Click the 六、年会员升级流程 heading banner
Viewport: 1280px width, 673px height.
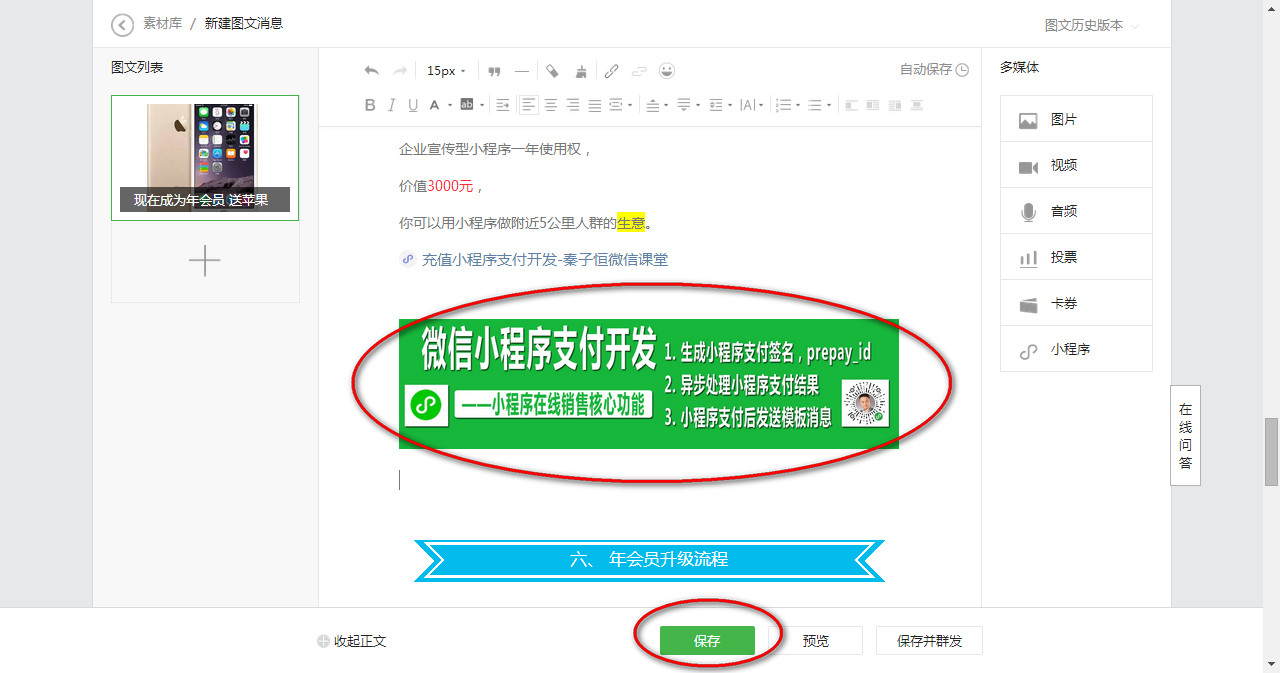[649, 560]
